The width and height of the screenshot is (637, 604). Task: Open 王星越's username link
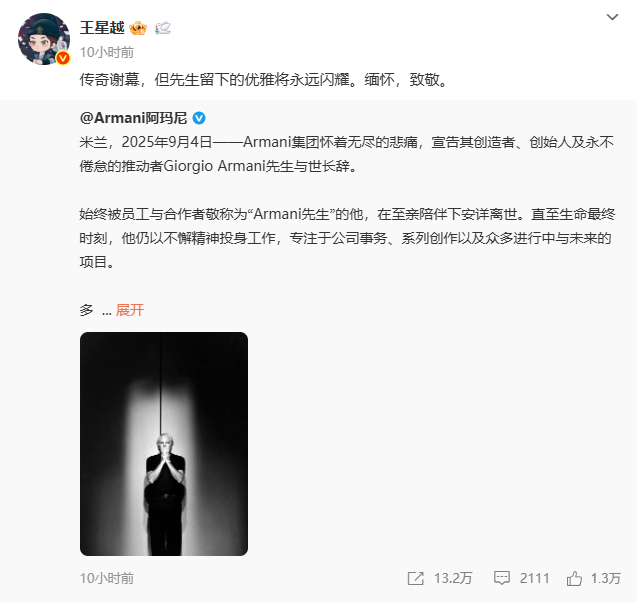click(102, 28)
